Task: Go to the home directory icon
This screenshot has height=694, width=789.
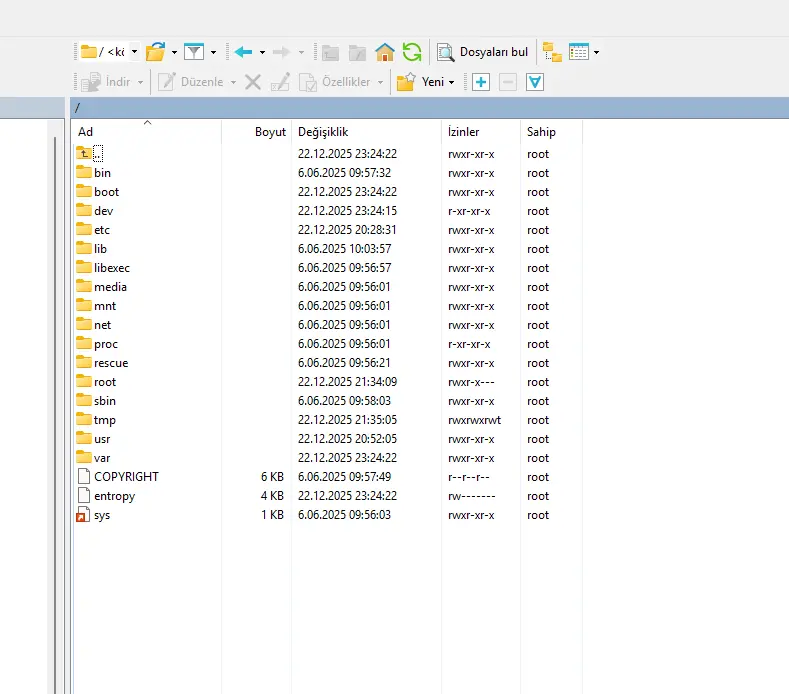Action: tap(385, 52)
